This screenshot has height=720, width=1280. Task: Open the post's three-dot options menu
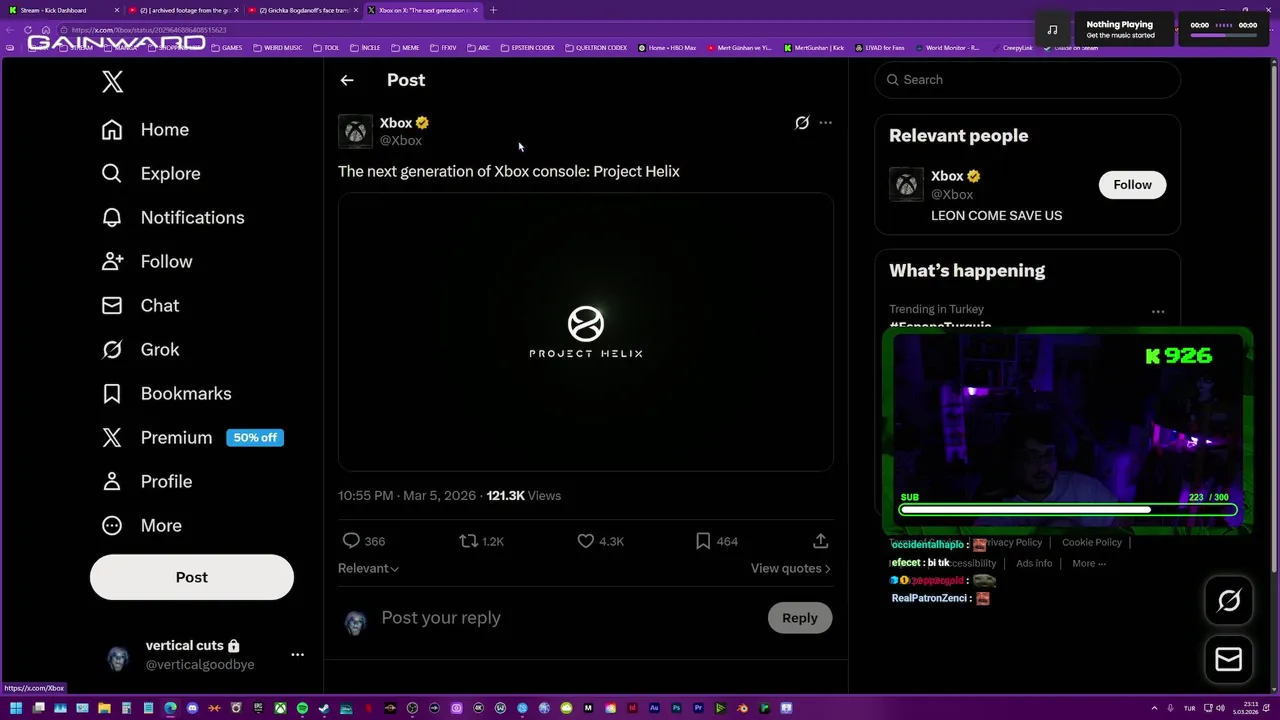pos(825,123)
